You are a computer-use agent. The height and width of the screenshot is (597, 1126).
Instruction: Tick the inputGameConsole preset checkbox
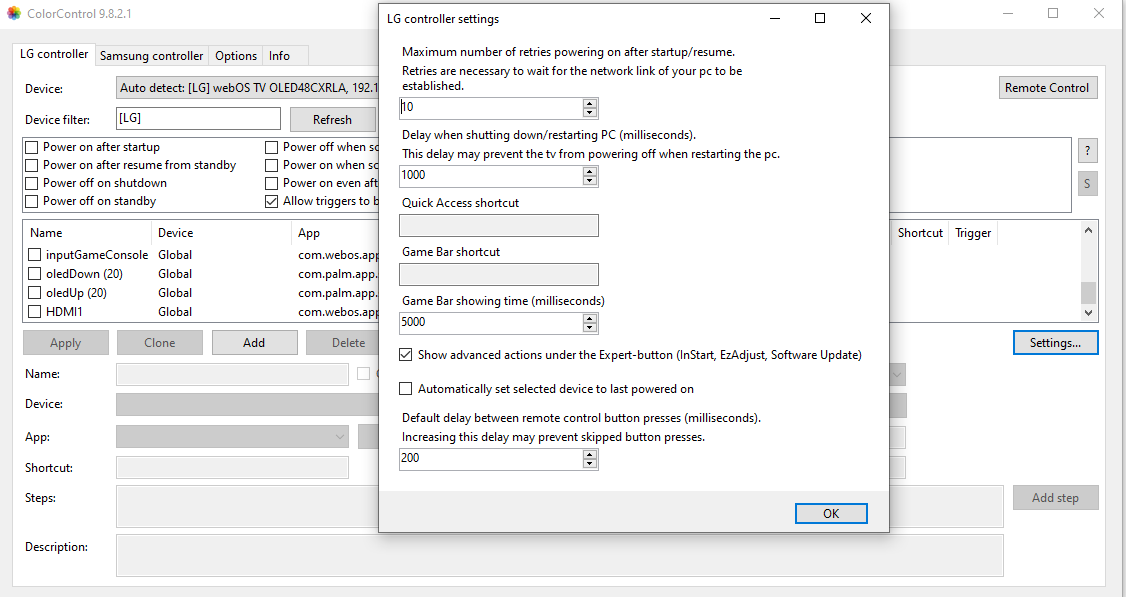click(x=35, y=255)
